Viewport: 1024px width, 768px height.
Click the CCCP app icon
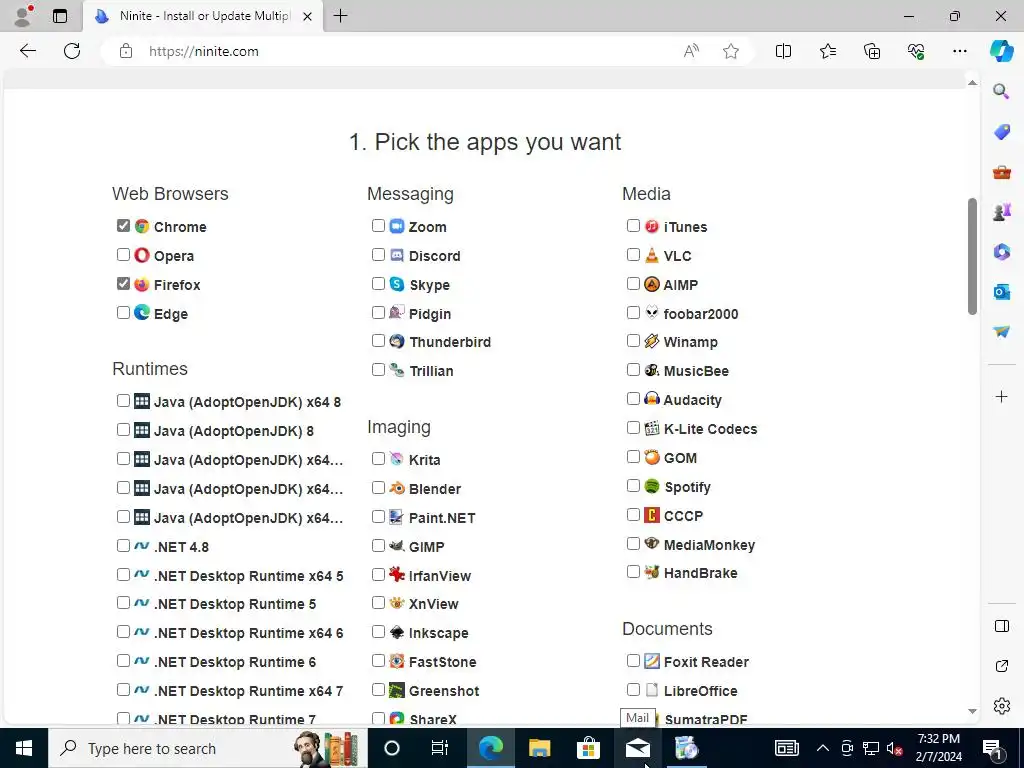point(652,515)
